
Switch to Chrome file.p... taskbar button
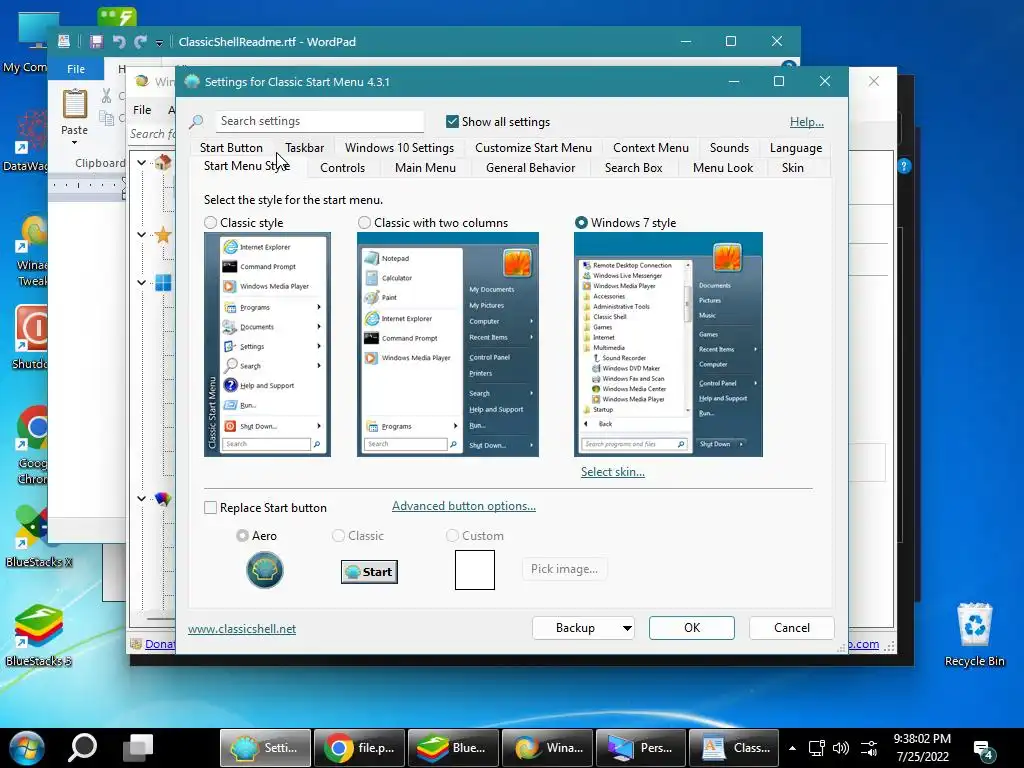coord(359,748)
